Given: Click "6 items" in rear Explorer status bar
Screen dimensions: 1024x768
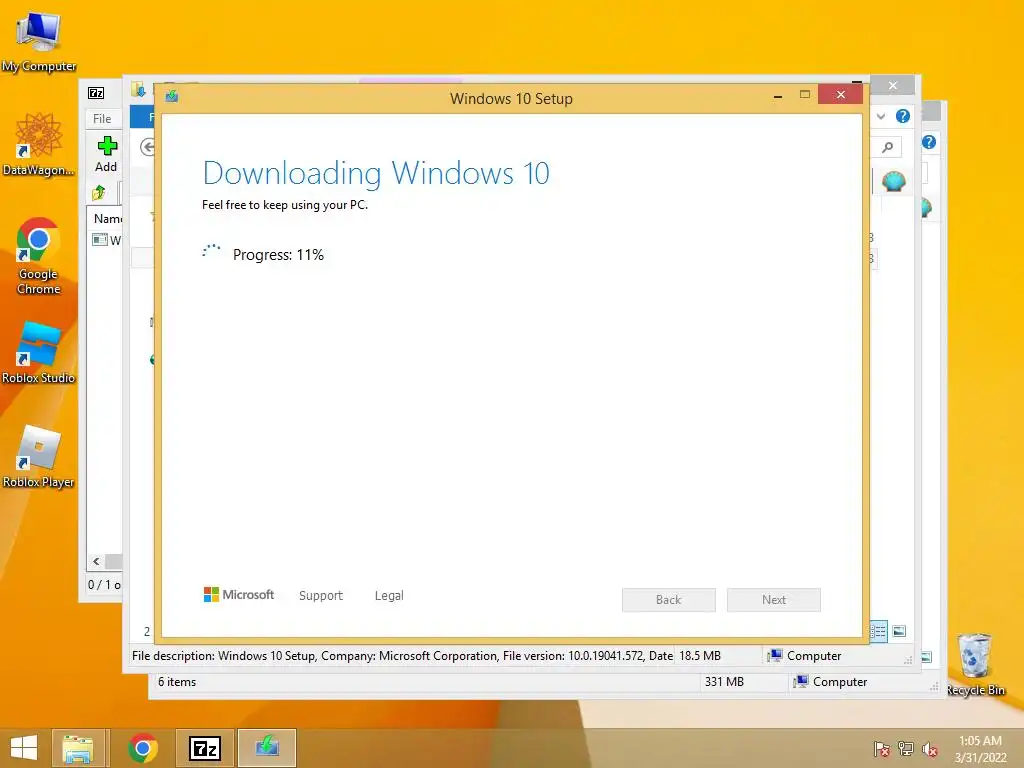Looking at the screenshot, I should (177, 682).
